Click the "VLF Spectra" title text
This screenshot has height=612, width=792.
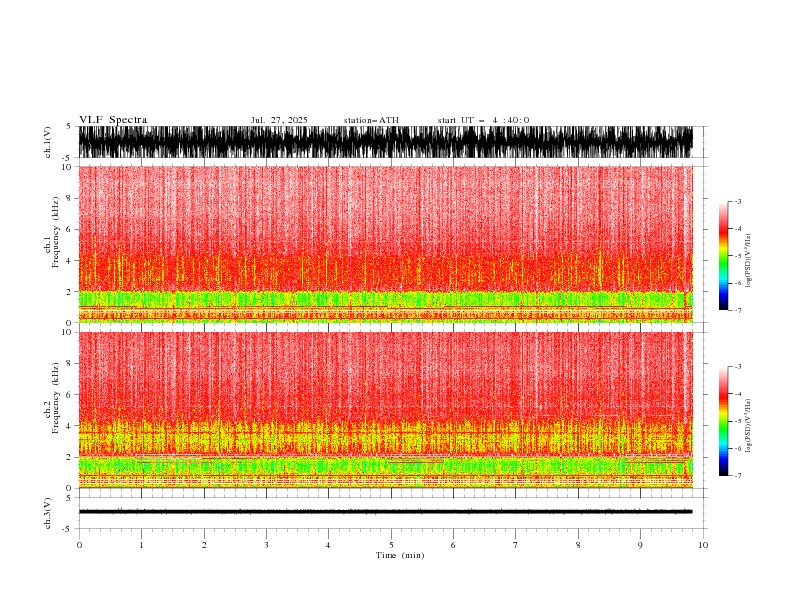[x=113, y=120]
